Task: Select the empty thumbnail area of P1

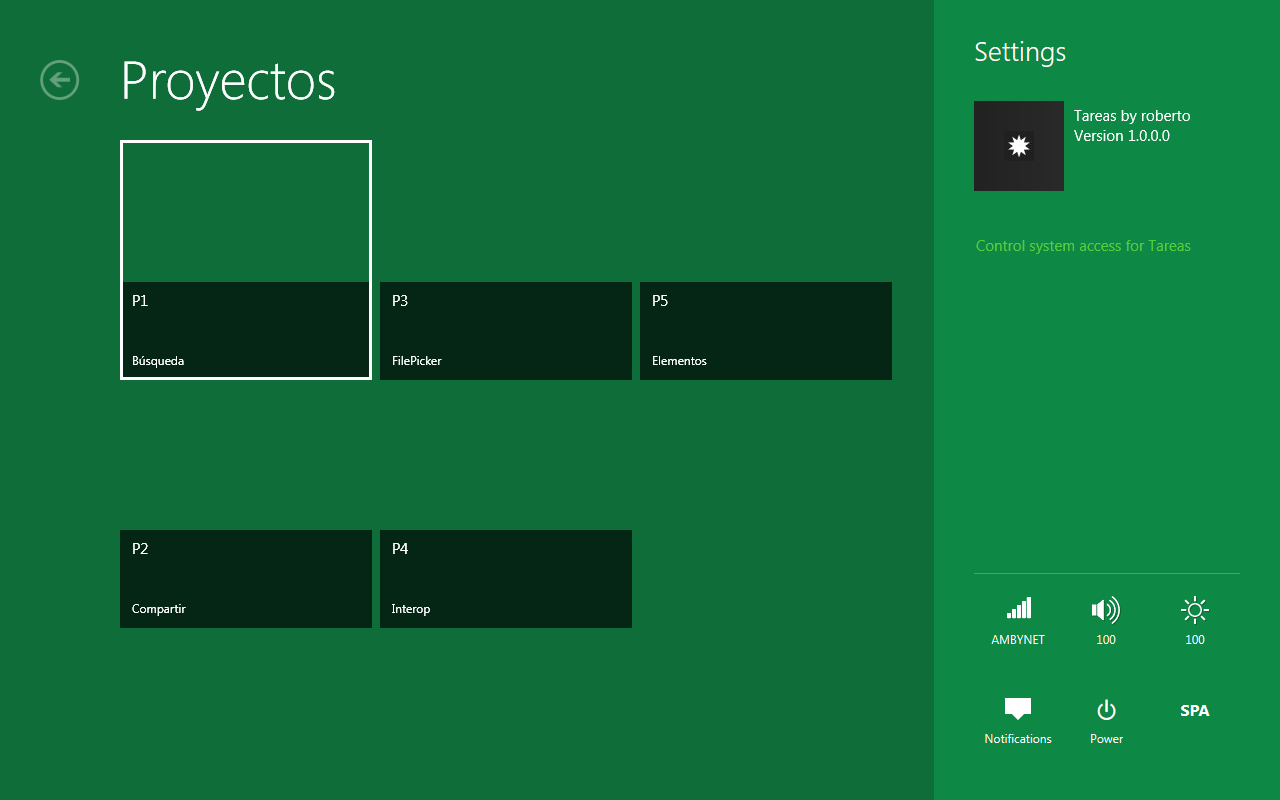Action: pos(246,212)
